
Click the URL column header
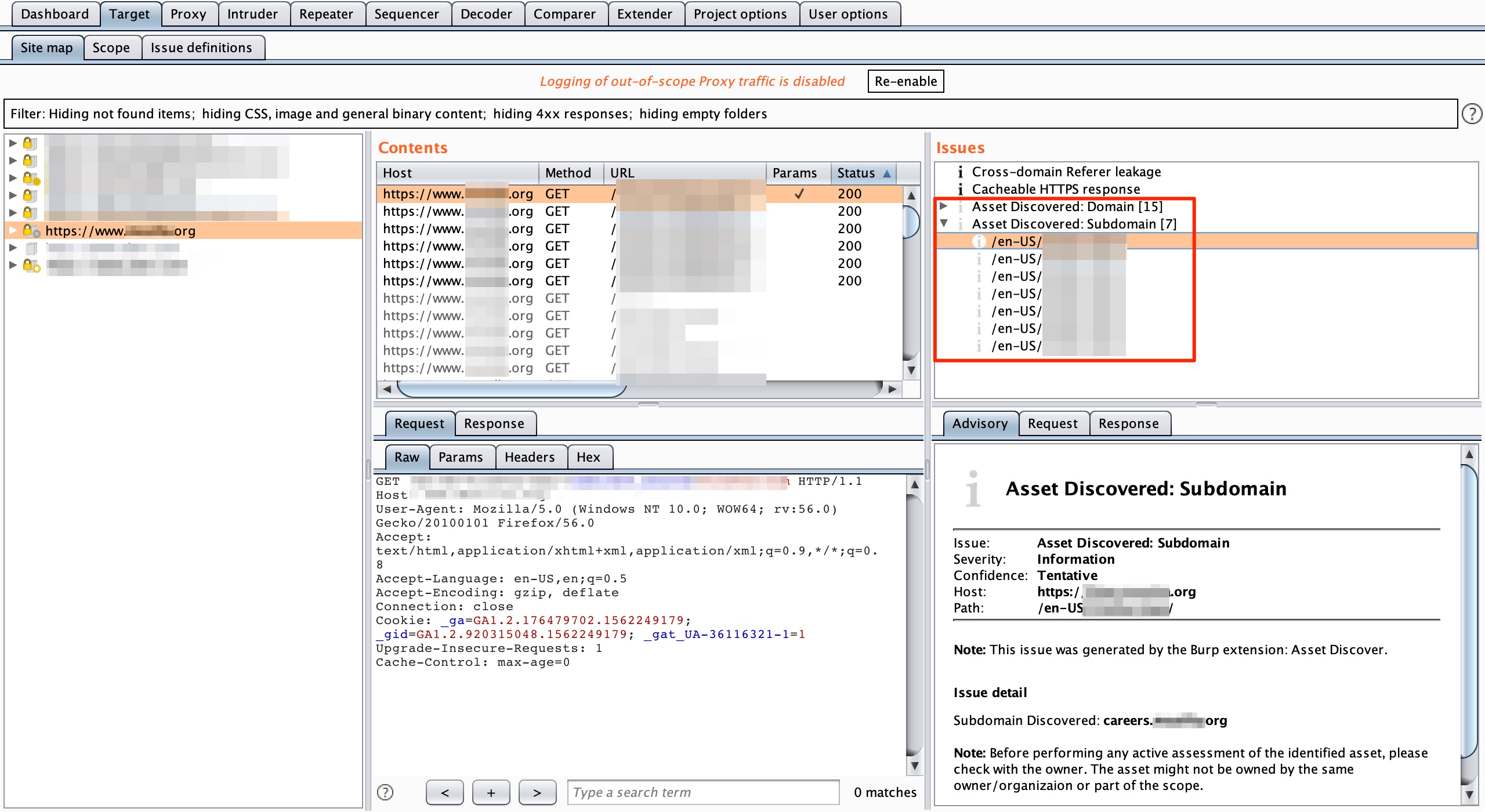pyautogui.click(x=685, y=173)
